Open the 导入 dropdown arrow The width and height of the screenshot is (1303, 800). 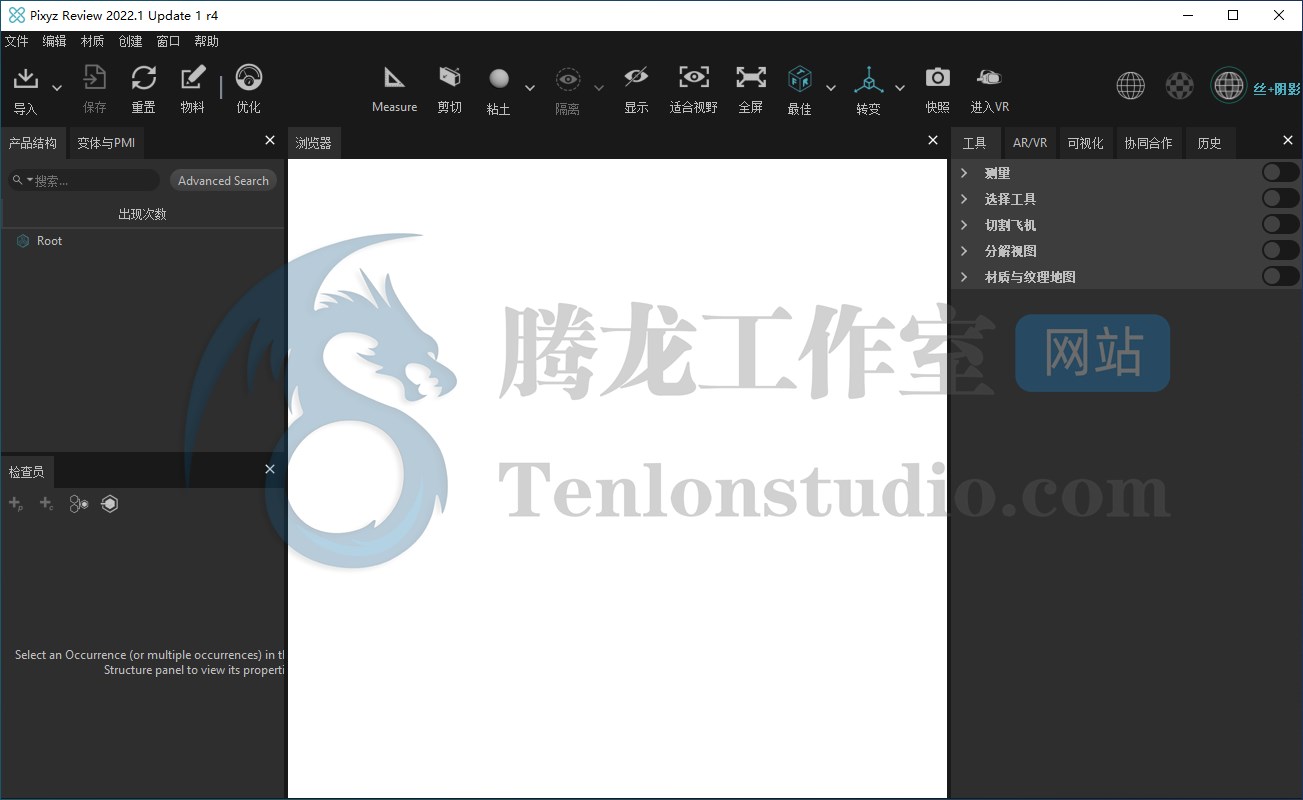click(57, 88)
